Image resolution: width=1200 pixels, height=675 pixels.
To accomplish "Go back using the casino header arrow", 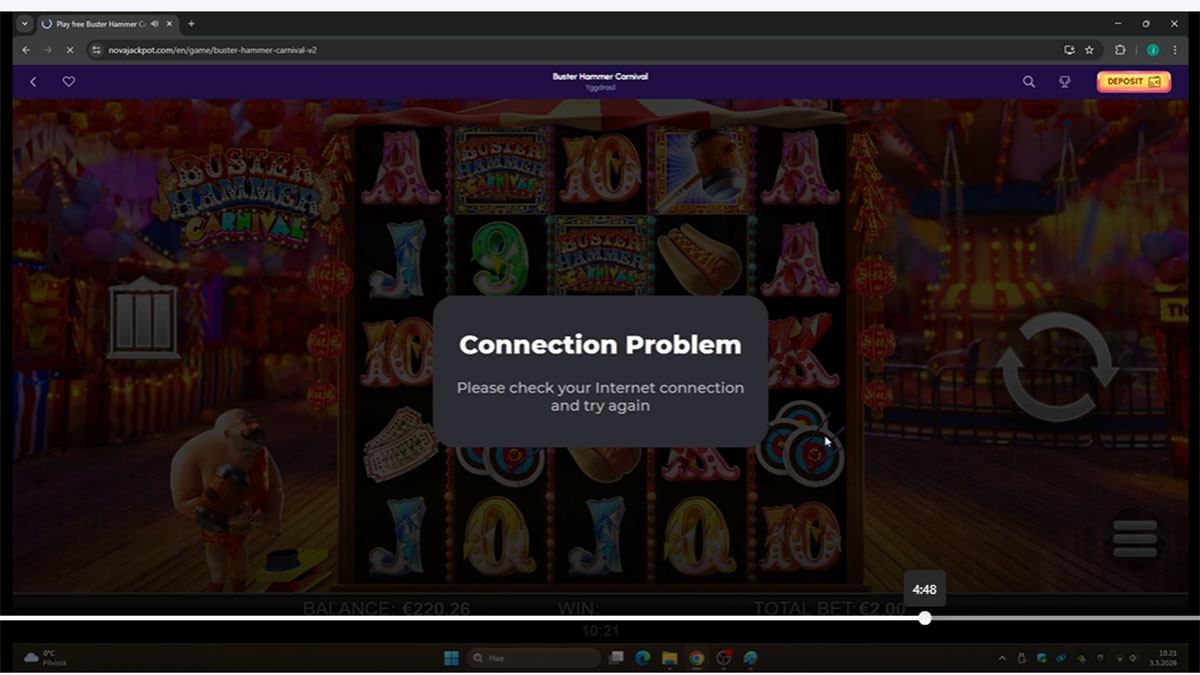I will pyautogui.click(x=33, y=82).
